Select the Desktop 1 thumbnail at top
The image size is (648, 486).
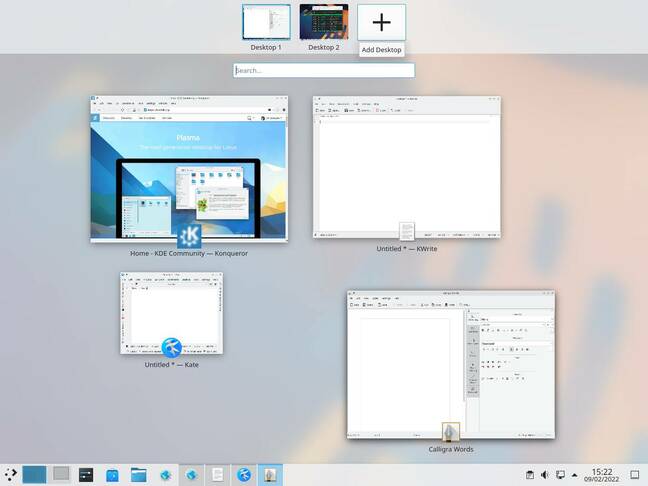[266, 22]
